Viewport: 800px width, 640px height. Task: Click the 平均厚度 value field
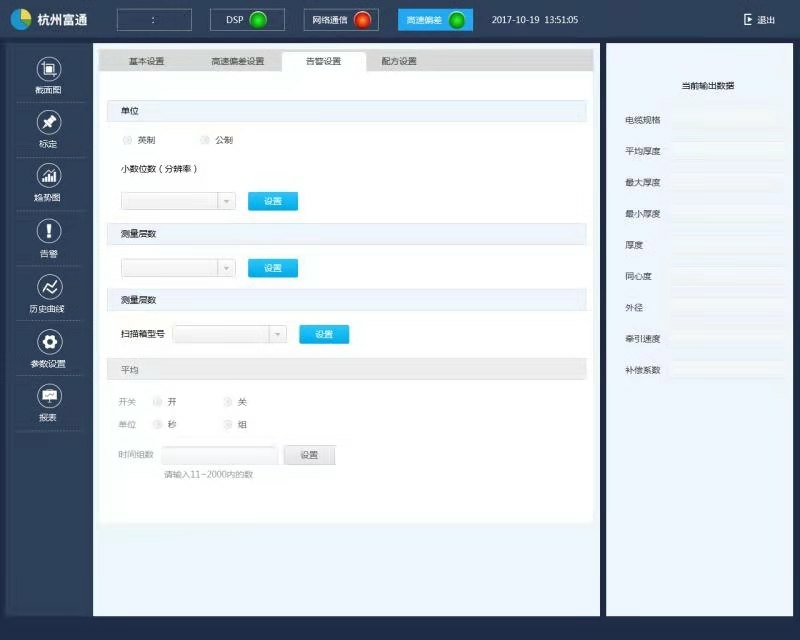(728, 152)
